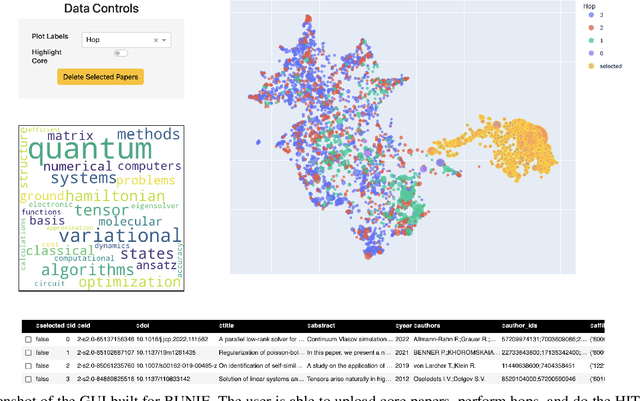Viewport: 640px width, 401px height.
Task: Click Delete Selected Papers button
Action: (x=100, y=77)
